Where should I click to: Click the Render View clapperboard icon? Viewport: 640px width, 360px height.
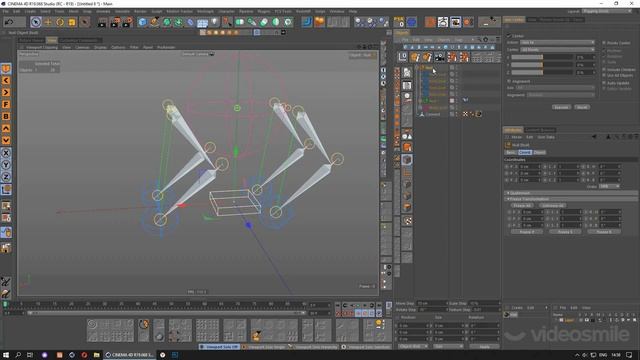click(x=102, y=22)
